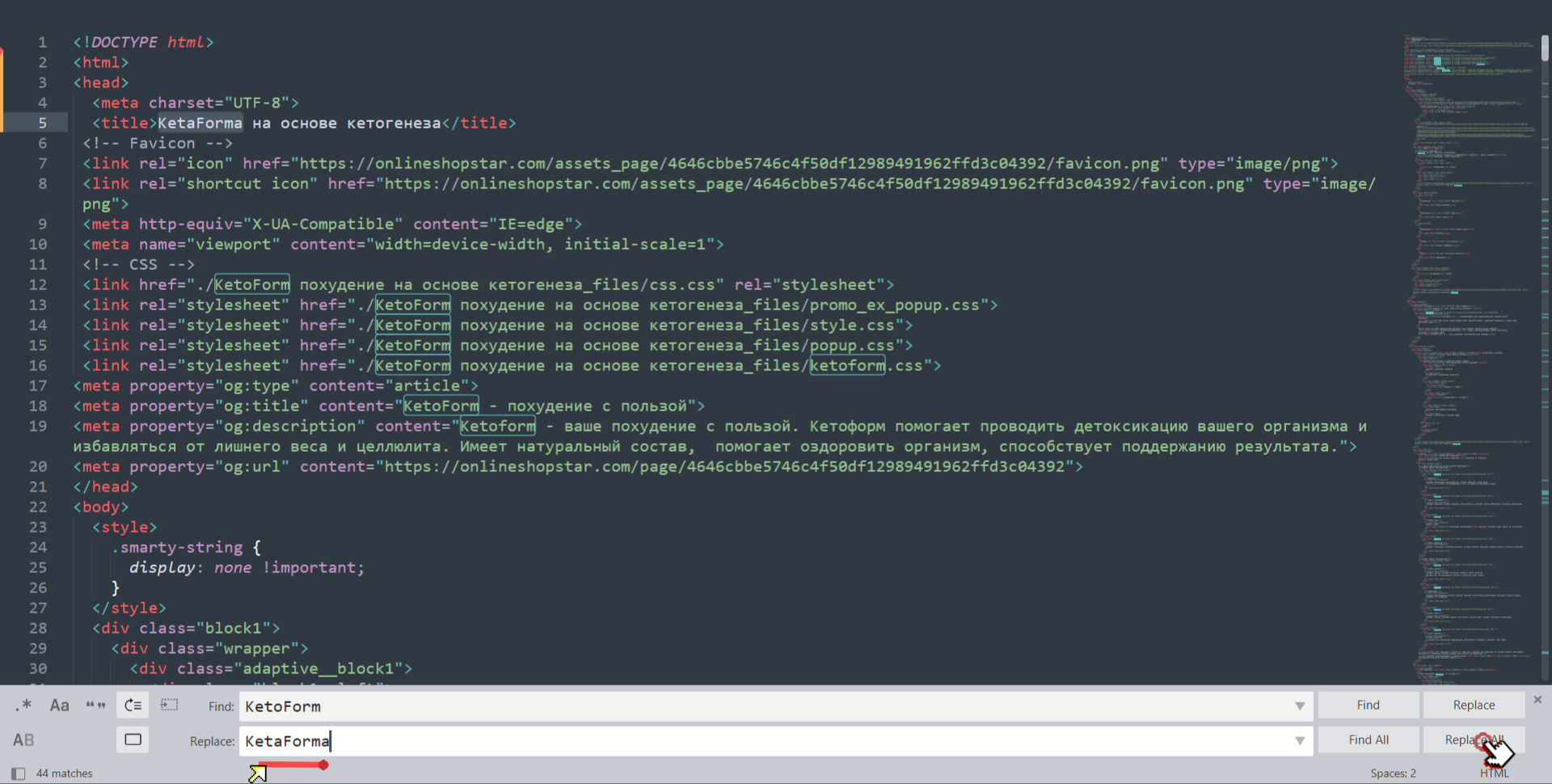
Task: Toggle regular expression search mode
Action: coord(23,706)
